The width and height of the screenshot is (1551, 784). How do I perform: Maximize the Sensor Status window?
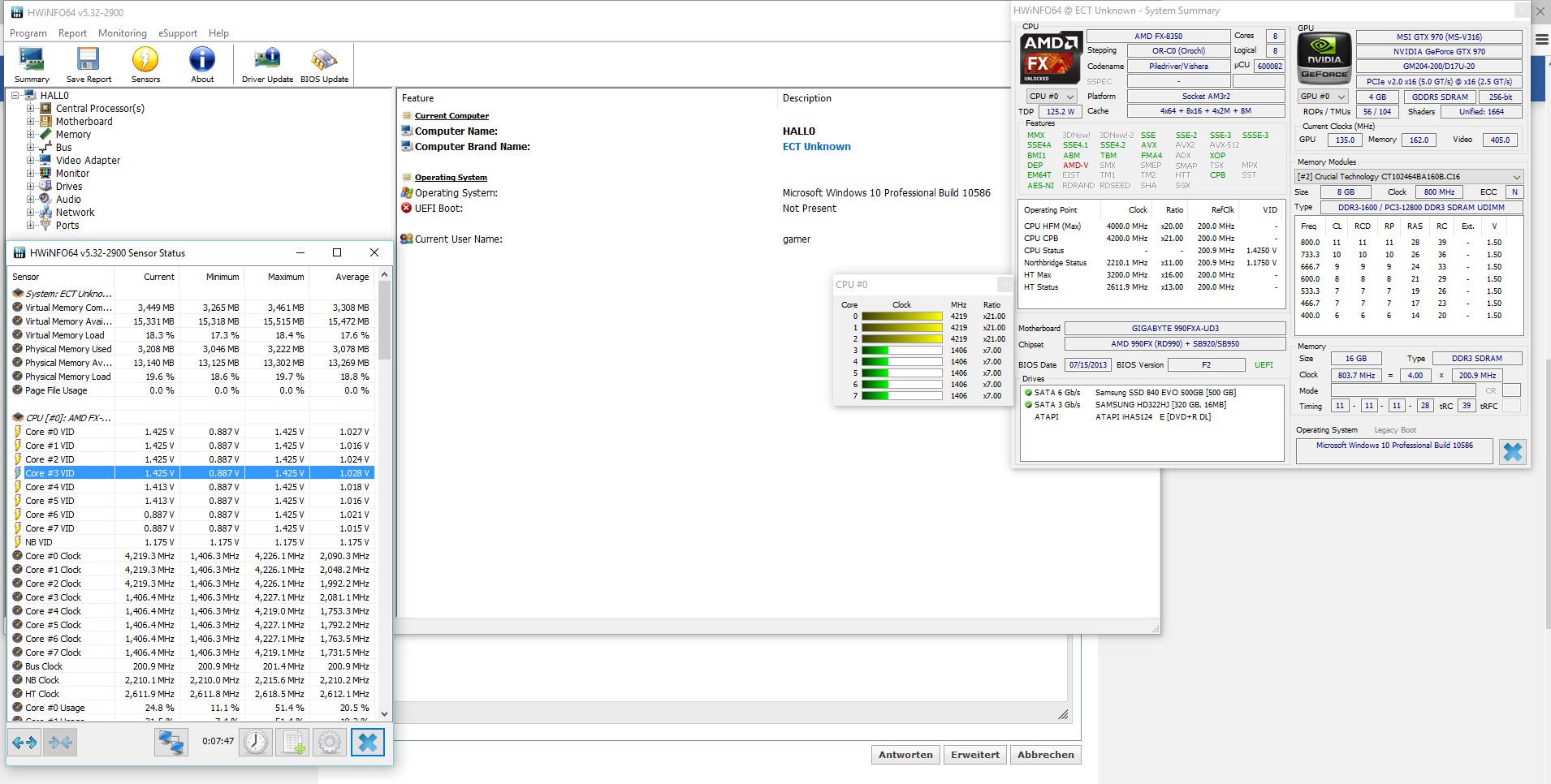click(337, 252)
